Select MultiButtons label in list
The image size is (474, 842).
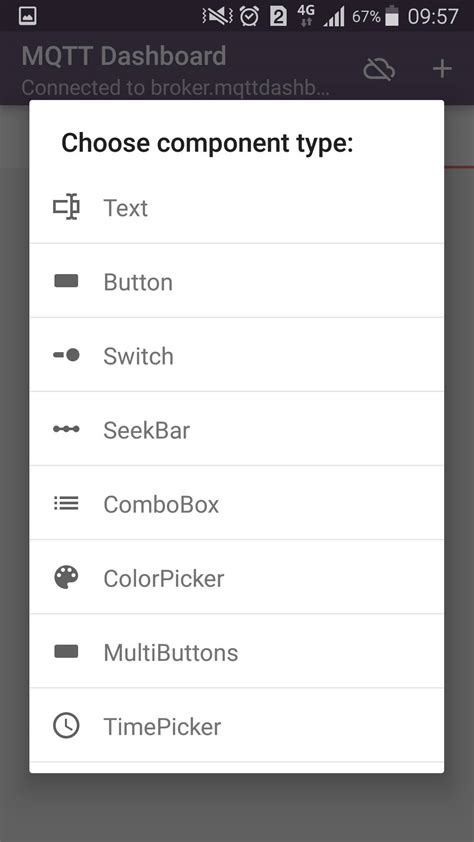pos(171,652)
